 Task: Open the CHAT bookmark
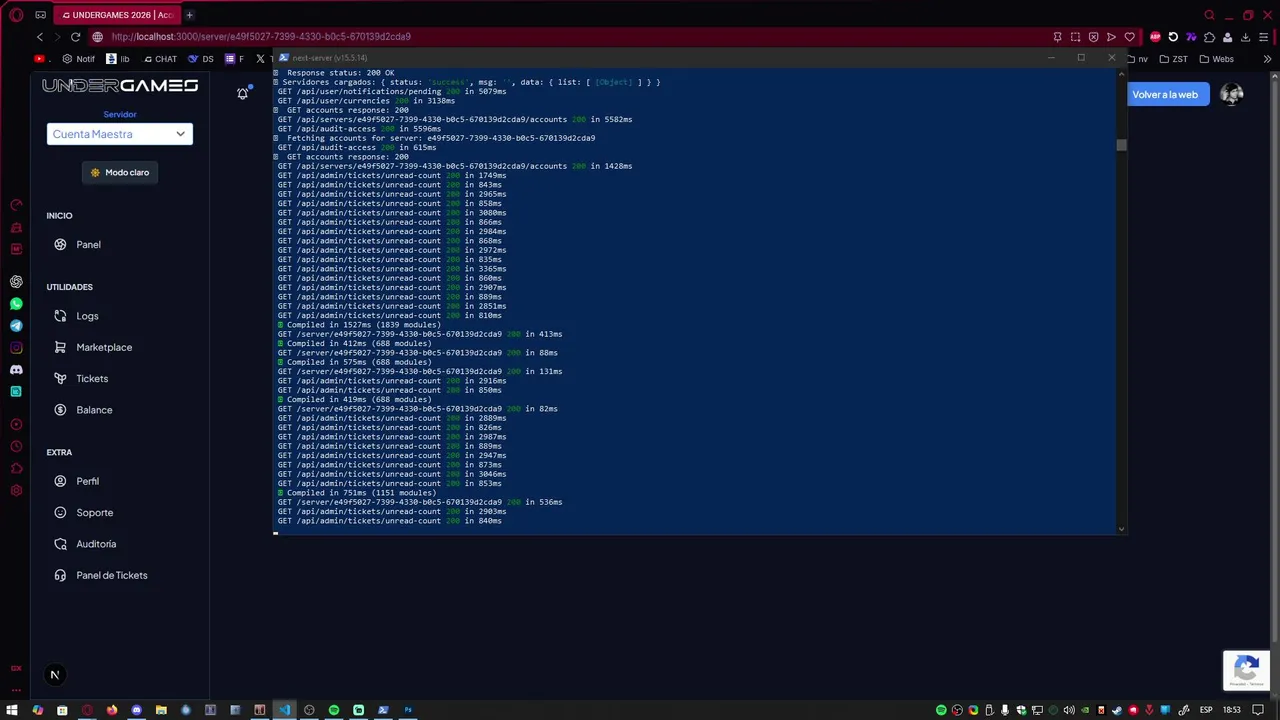160,59
